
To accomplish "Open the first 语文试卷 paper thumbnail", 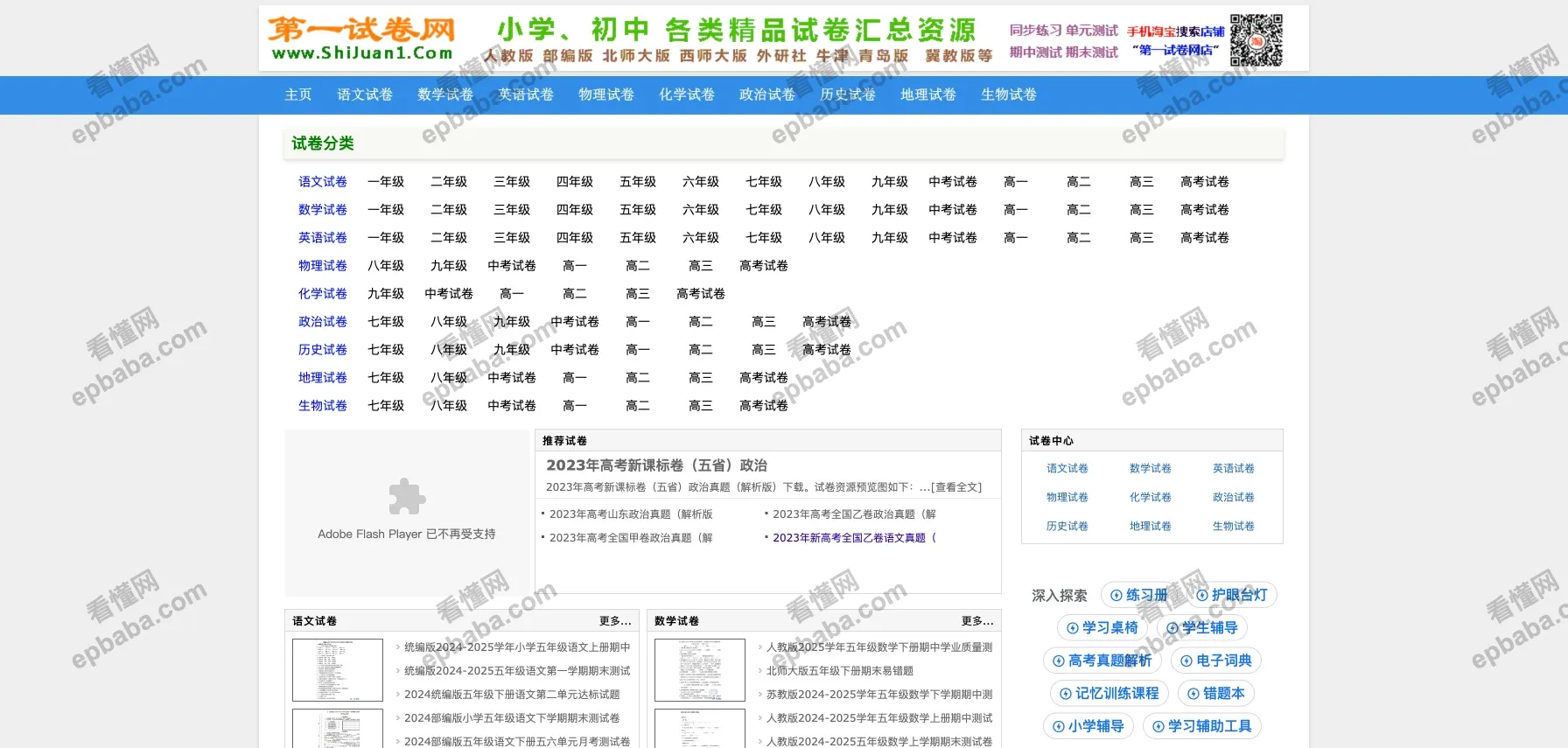I will pos(338,670).
